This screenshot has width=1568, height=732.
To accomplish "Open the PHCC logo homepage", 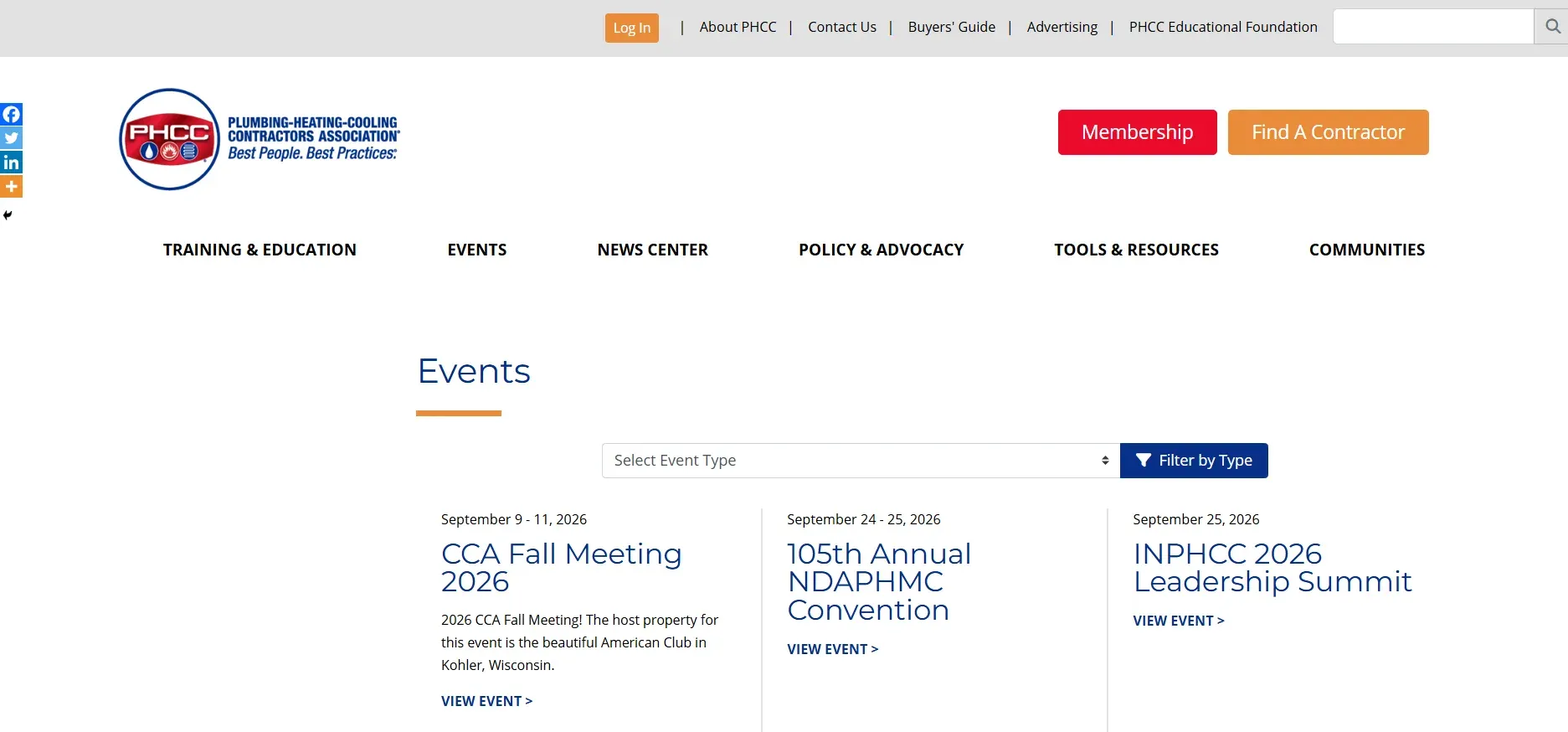I will coord(260,139).
